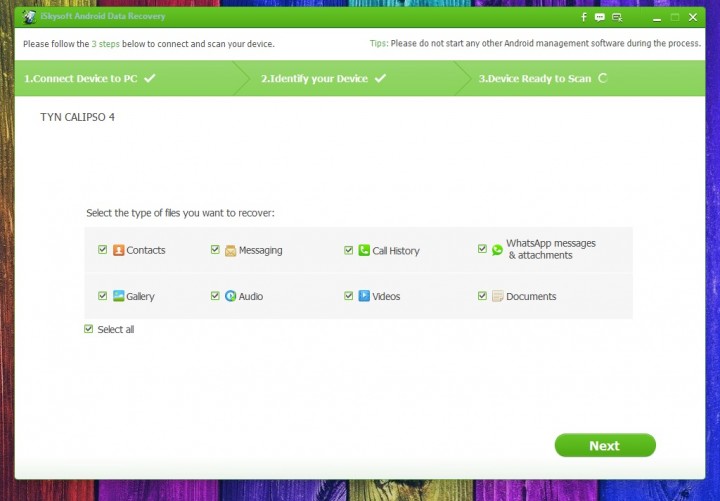The image size is (720, 501).
Task: Click the 'Select all' label text
Action: (116, 329)
